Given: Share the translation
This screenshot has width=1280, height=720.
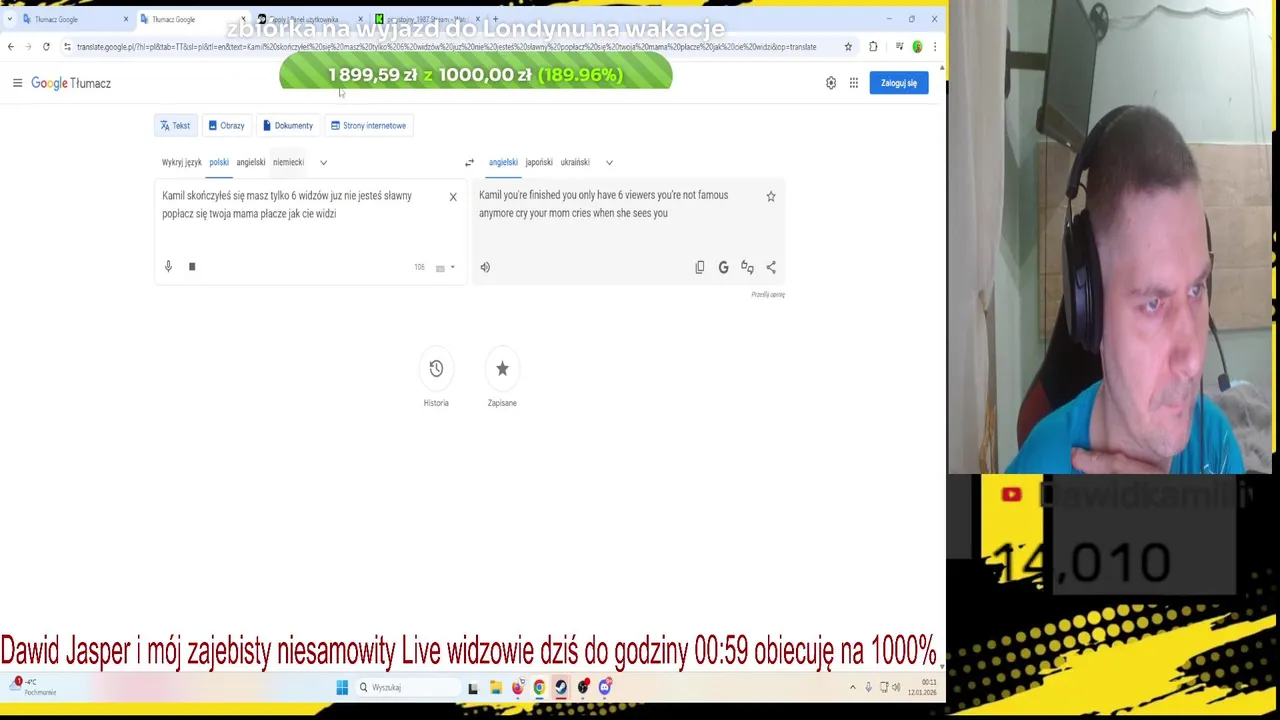Looking at the screenshot, I should pyautogui.click(x=771, y=267).
